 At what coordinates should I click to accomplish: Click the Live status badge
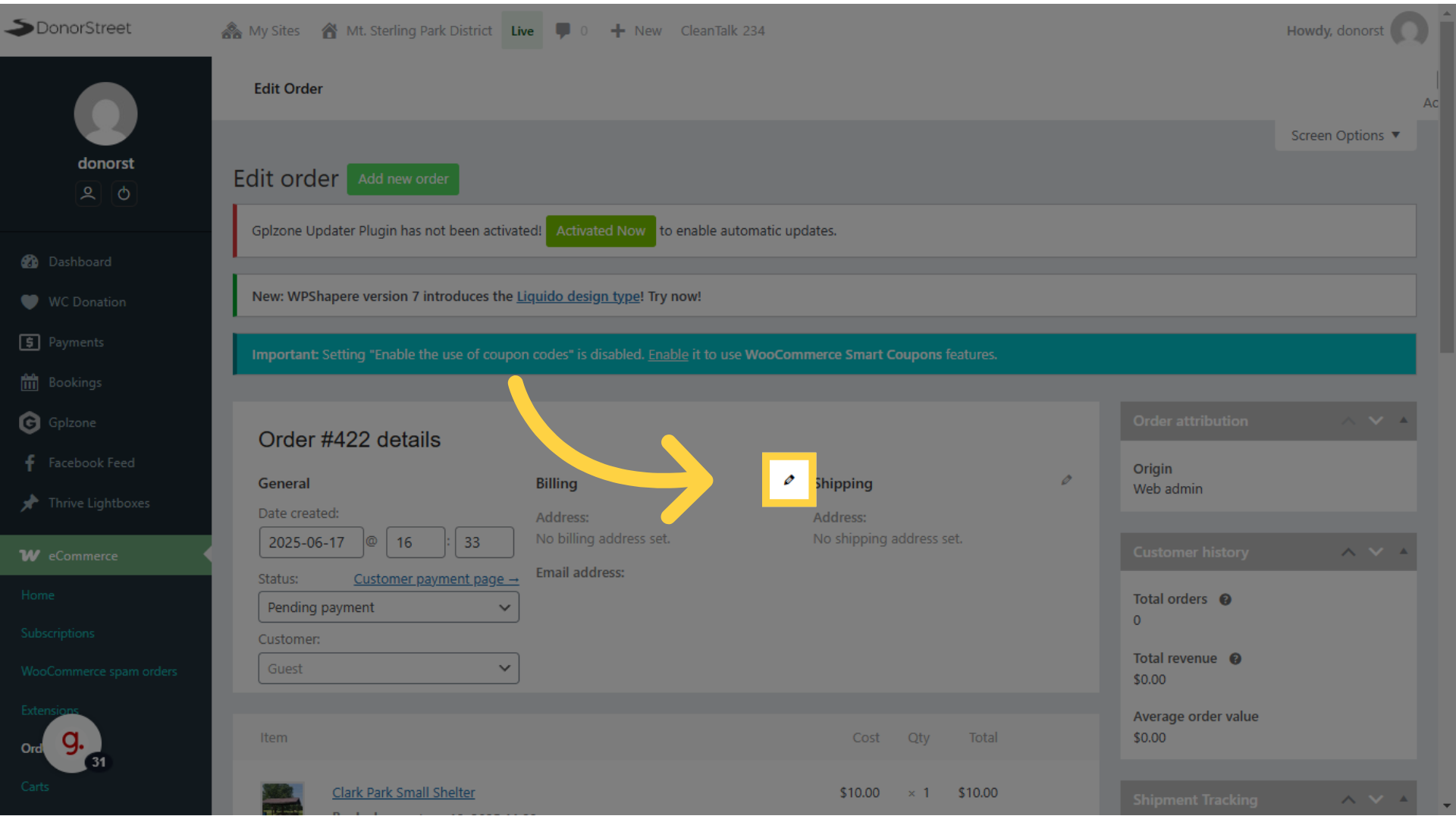coord(522,30)
